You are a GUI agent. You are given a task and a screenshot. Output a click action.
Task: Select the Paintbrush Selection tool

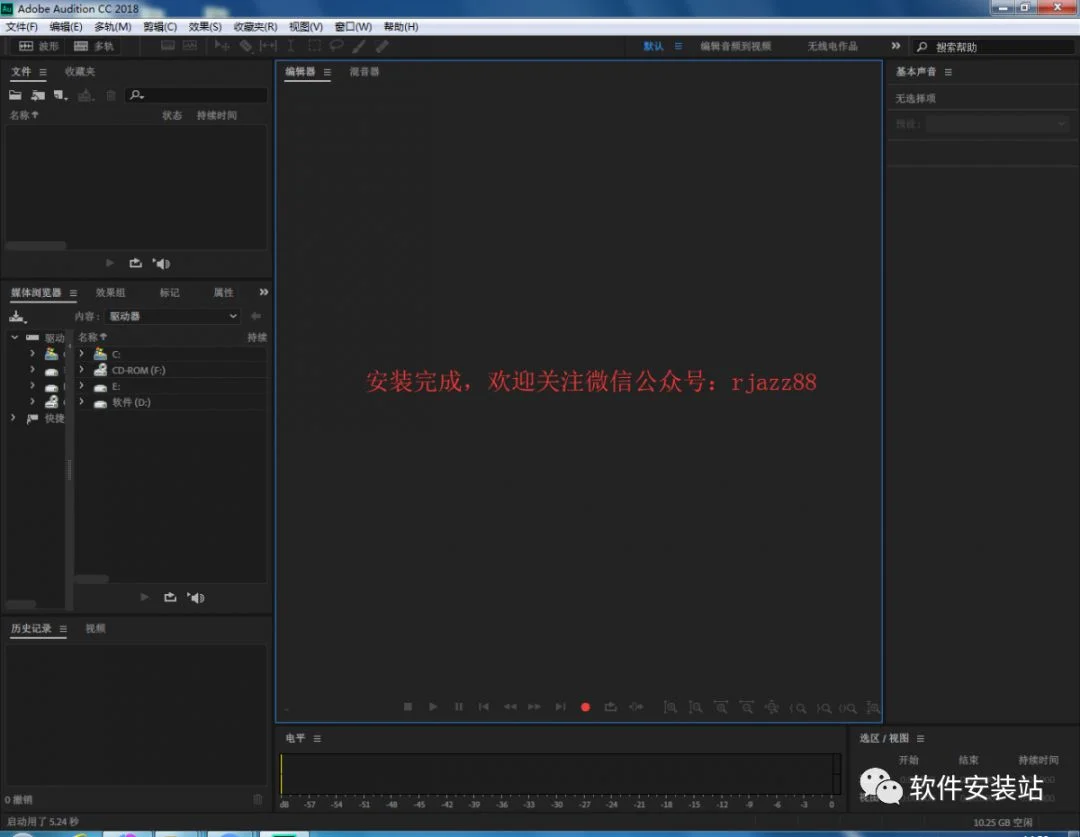point(359,46)
